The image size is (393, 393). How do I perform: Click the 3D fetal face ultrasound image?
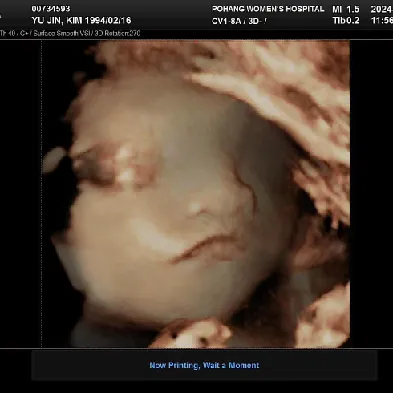pyautogui.click(x=196, y=194)
